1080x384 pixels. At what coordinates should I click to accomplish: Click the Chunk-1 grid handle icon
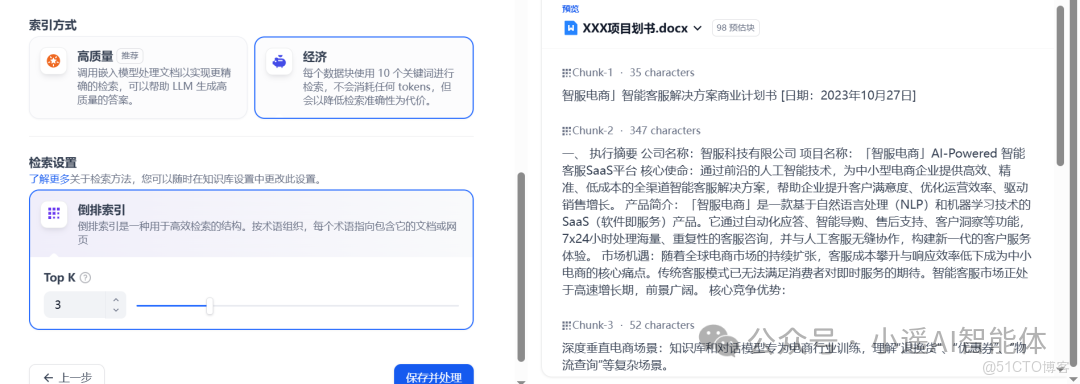566,73
